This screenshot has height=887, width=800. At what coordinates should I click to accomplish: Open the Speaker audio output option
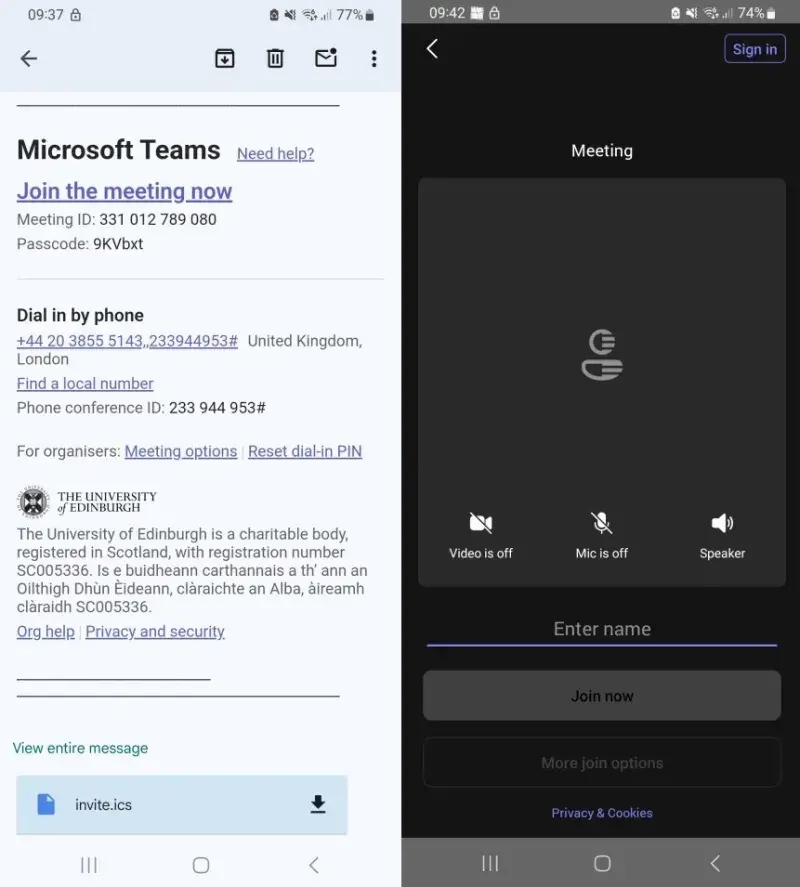pyautogui.click(x=722, y=535)
